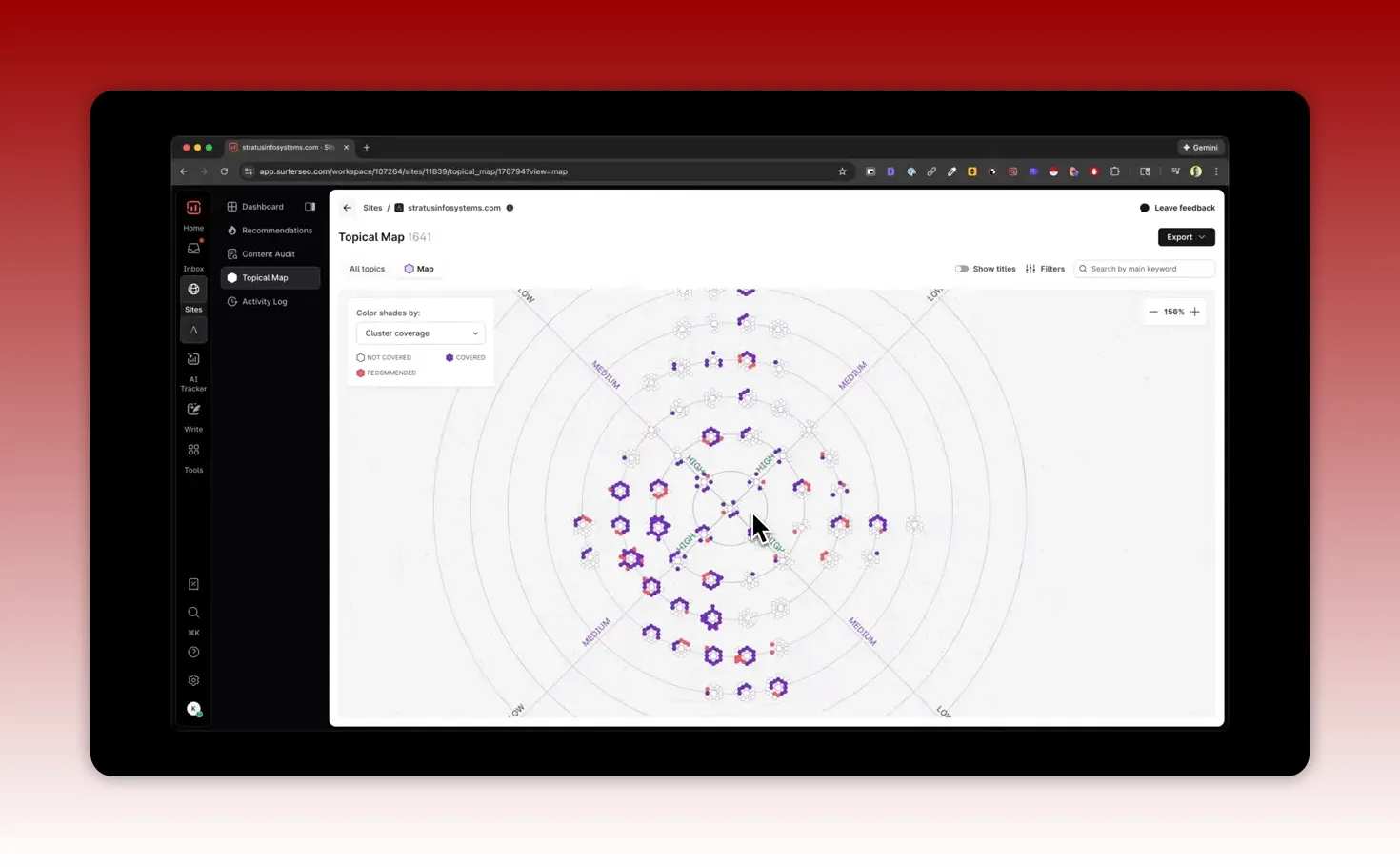The image size is (1400, 867).
Task: Navigate to Recommendations
Action: click(276, 230)
